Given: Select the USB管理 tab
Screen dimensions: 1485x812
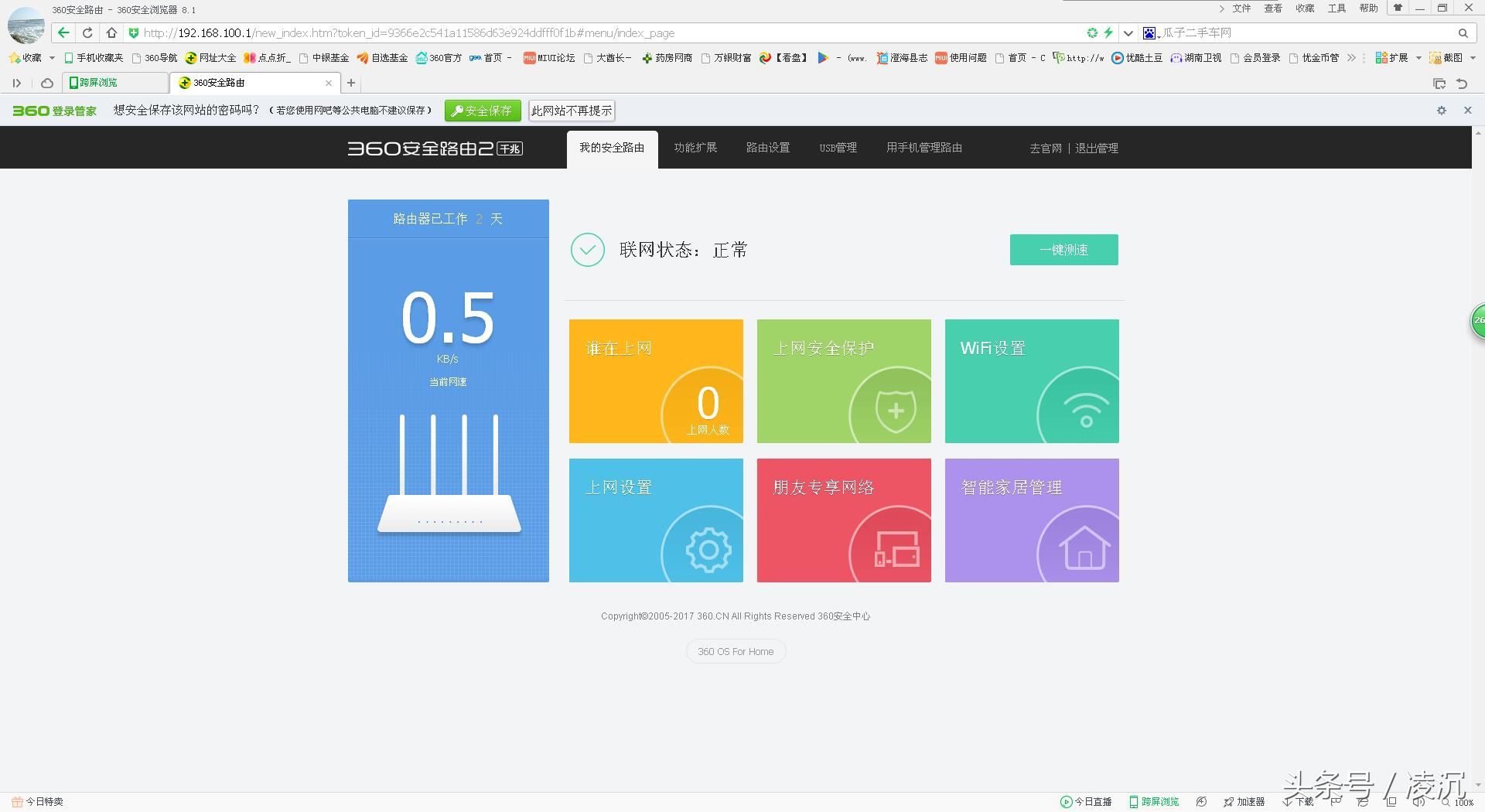Looking at the screenshot, I should pos(838,148).
